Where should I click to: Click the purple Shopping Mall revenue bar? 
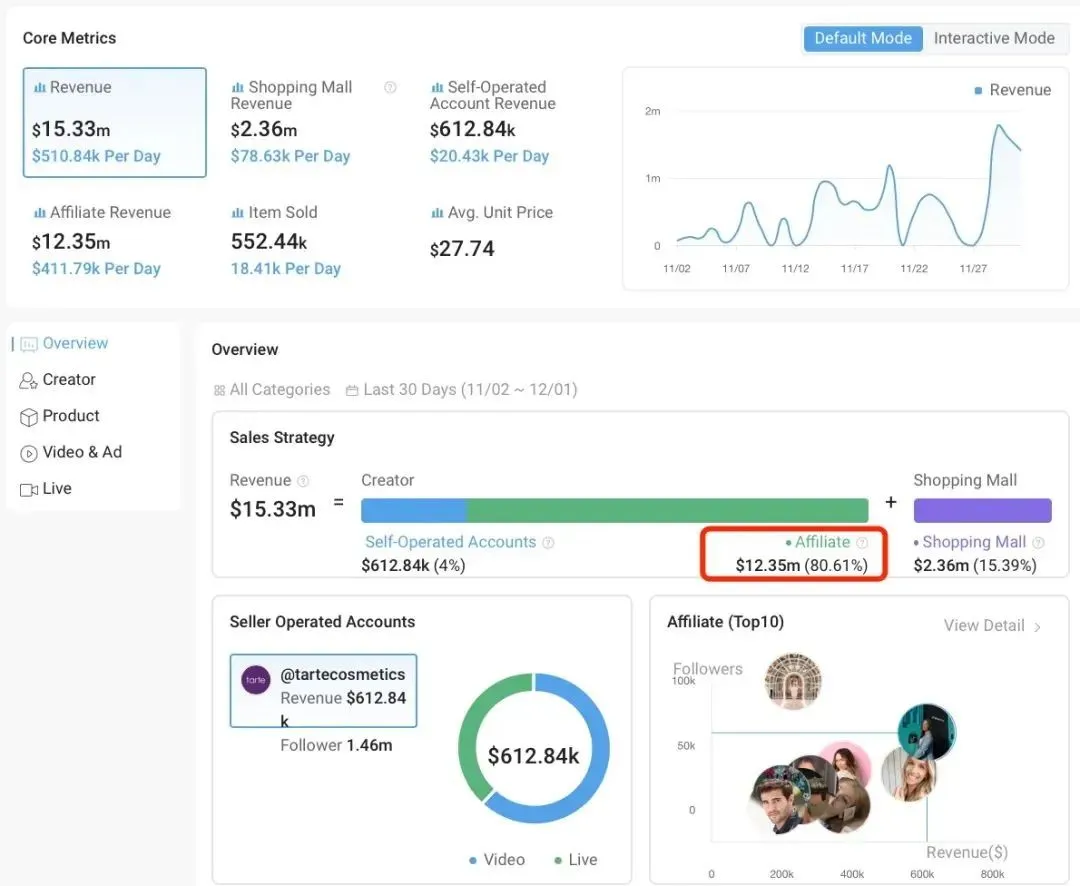pos(982,510)
